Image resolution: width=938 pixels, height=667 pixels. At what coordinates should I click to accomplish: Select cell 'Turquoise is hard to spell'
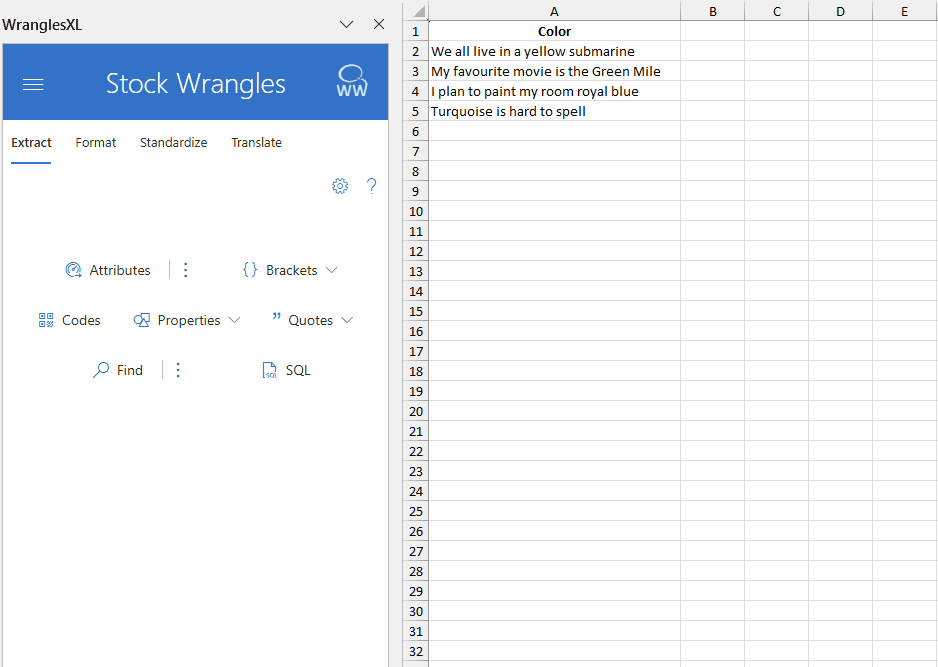[554, 111]
